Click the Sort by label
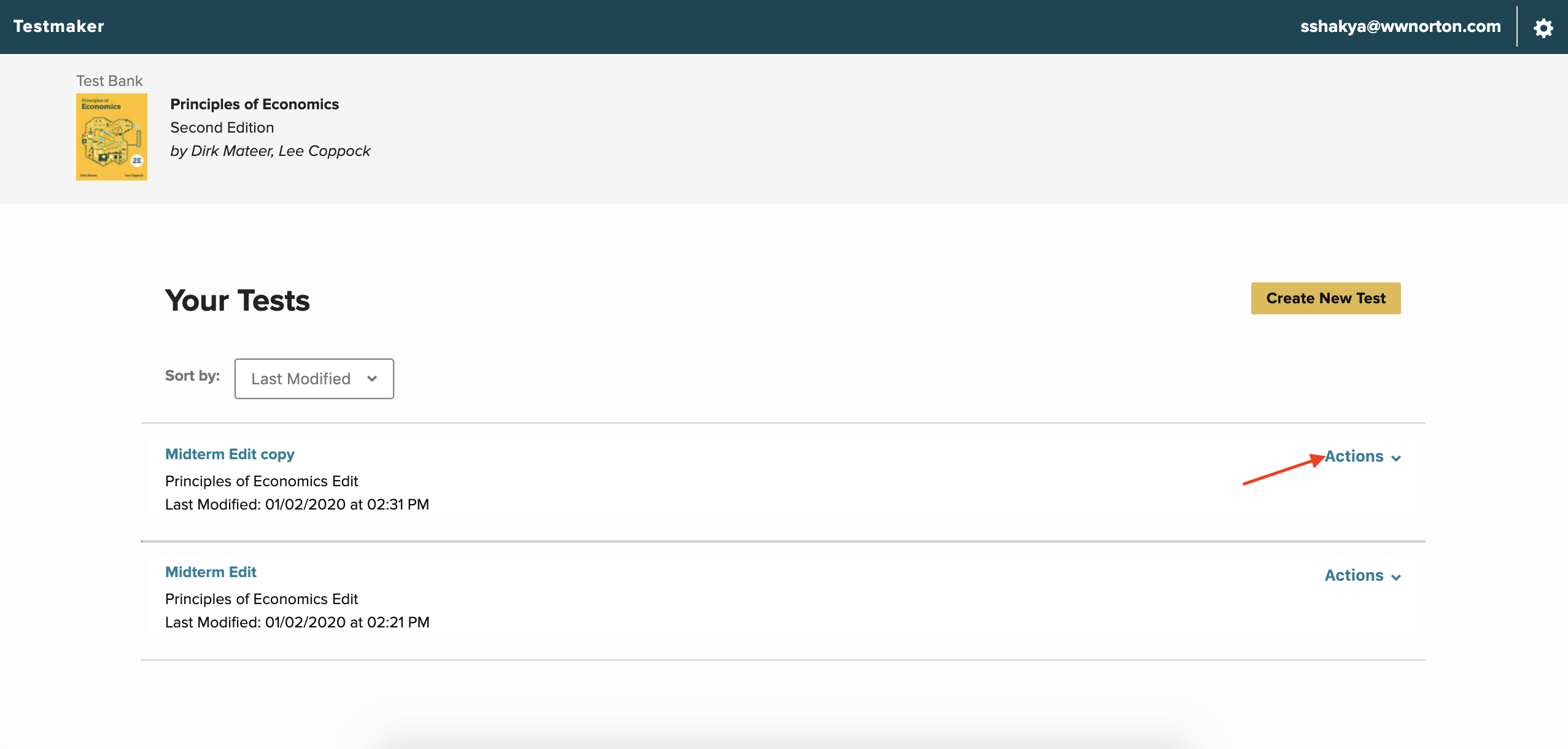The height and width of the screenshot is (749, 1568). [x=192, y=376]
